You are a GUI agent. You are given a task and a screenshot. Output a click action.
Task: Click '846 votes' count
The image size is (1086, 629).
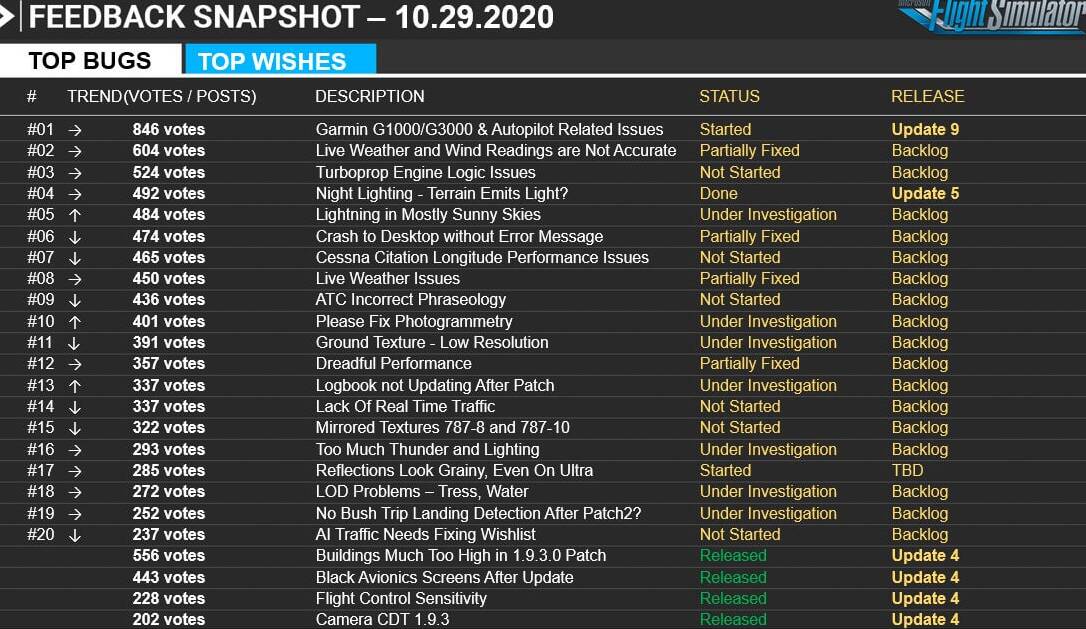[169, 130]
